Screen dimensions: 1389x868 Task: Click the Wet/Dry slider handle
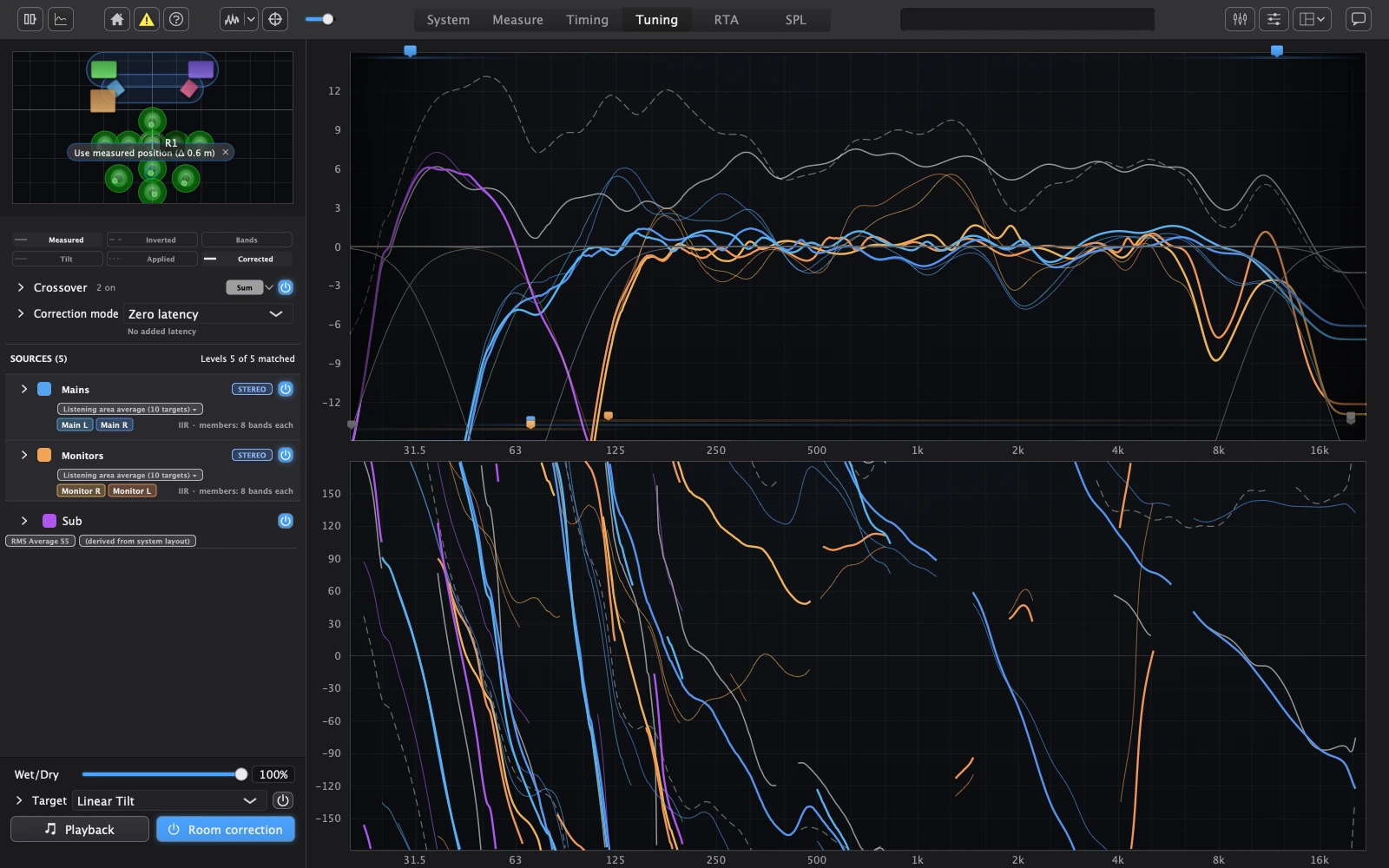pos(241,774)
